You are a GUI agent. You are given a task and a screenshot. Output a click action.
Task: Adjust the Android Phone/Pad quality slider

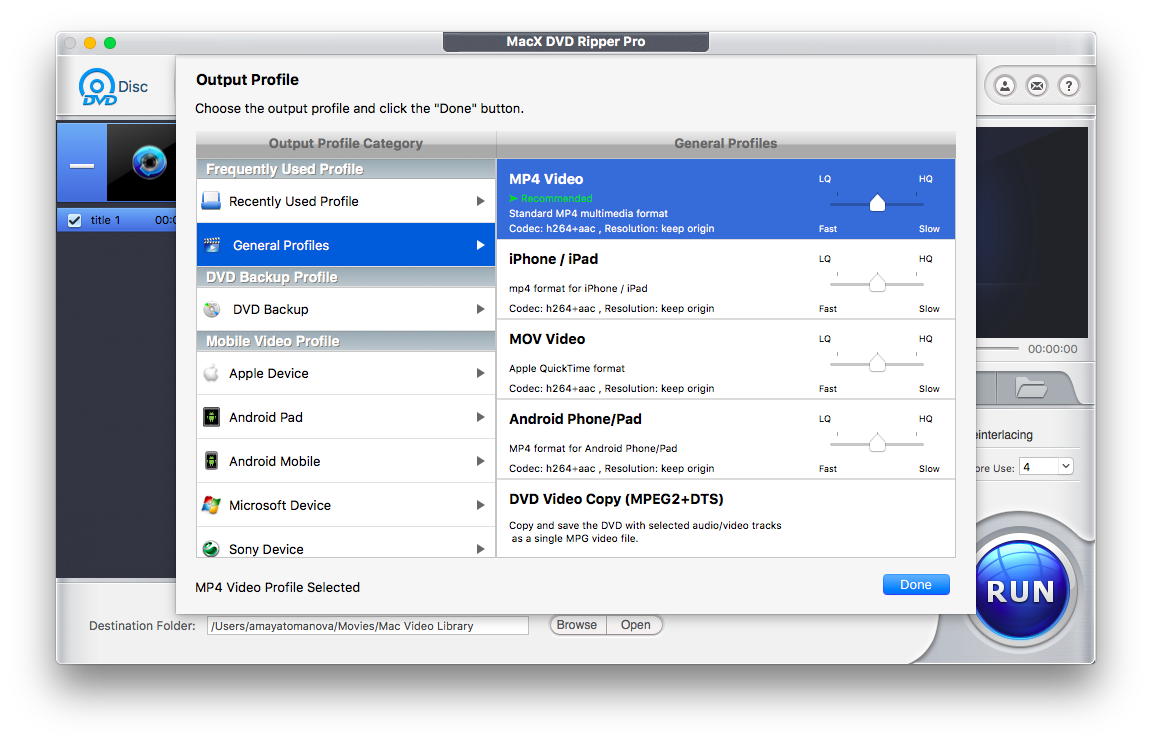point(877,443)
